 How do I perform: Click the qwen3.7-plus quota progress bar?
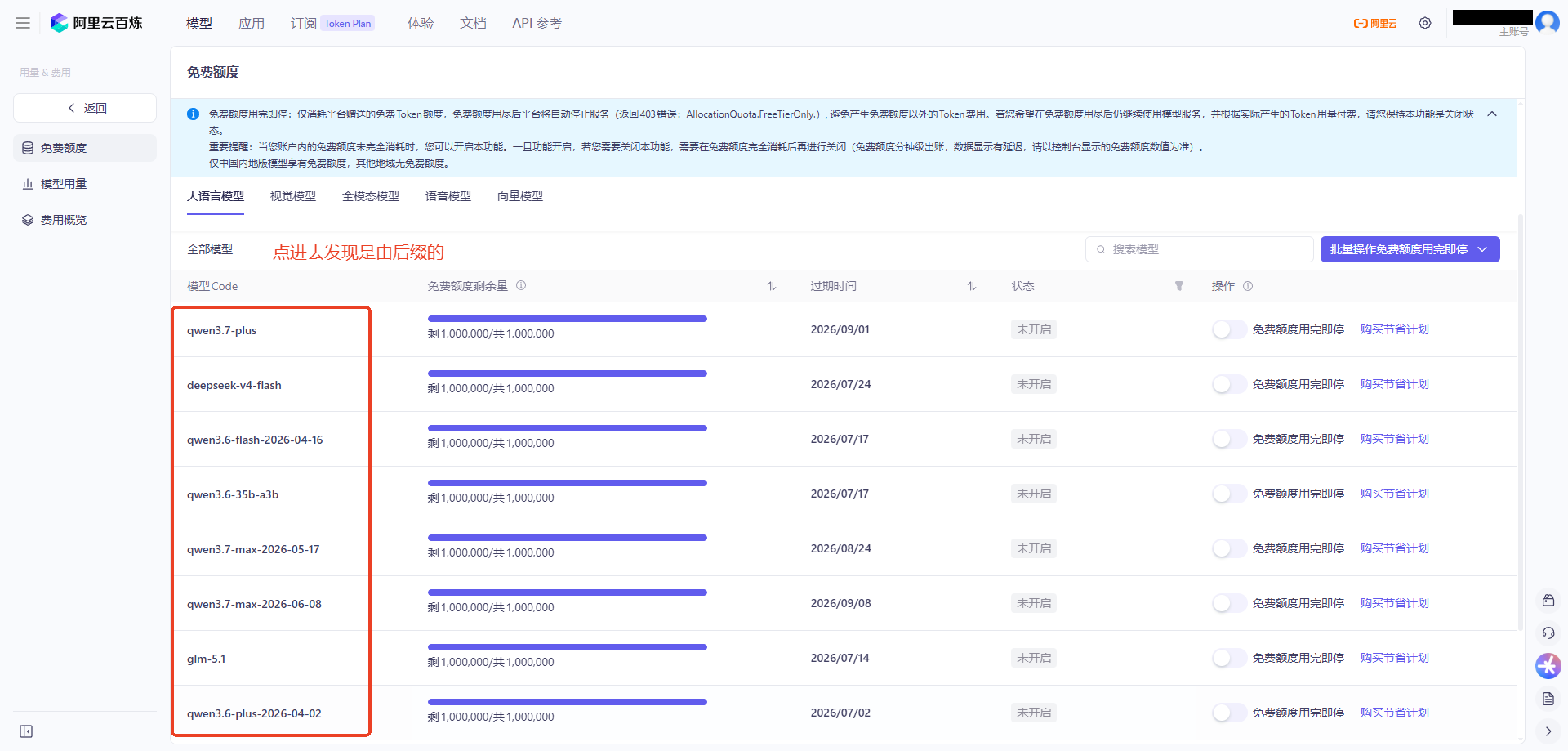tap(568, 319)
